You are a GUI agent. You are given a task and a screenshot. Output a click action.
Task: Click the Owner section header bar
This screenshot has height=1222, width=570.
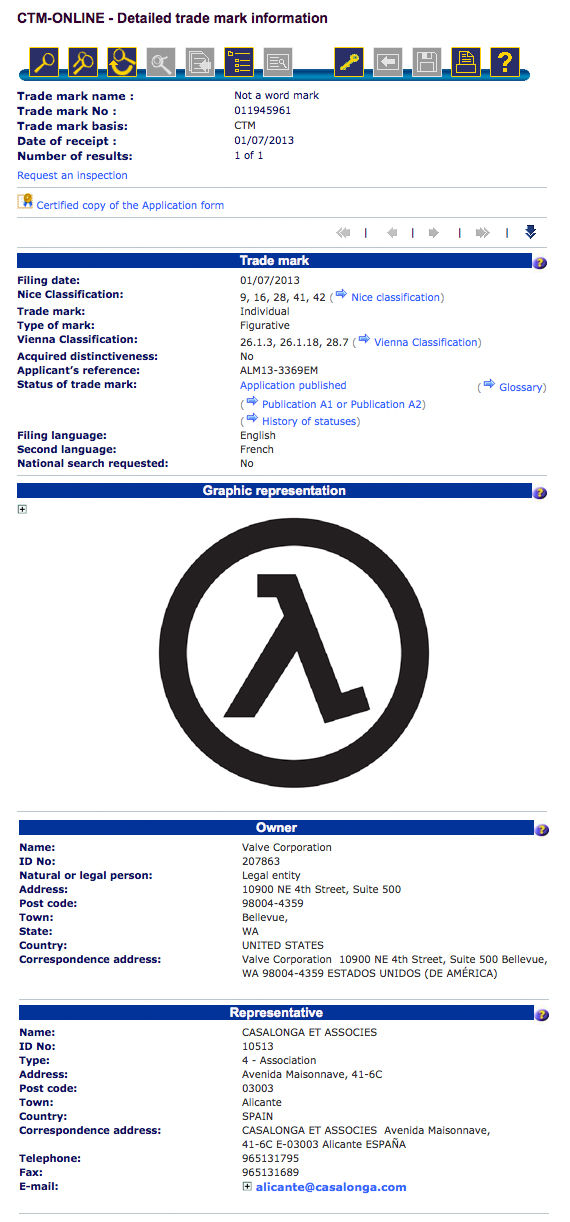click(276, 828)
